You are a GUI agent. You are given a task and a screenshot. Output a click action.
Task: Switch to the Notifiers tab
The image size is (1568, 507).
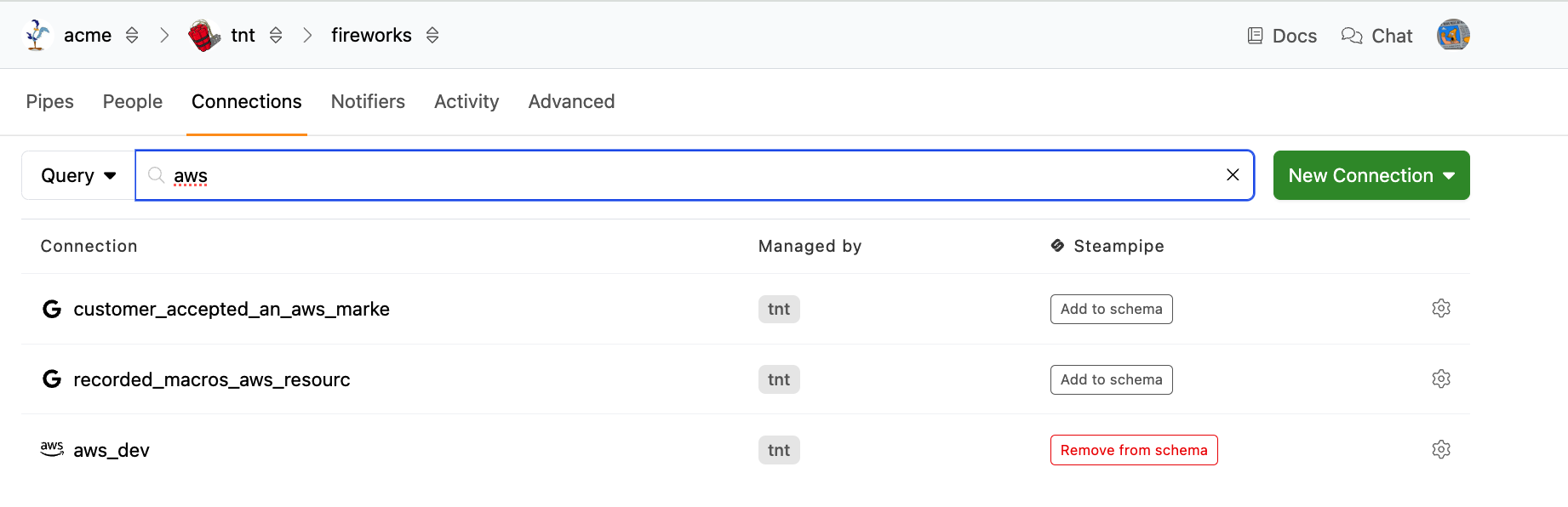pyautogui.click(x=368, y=101)
